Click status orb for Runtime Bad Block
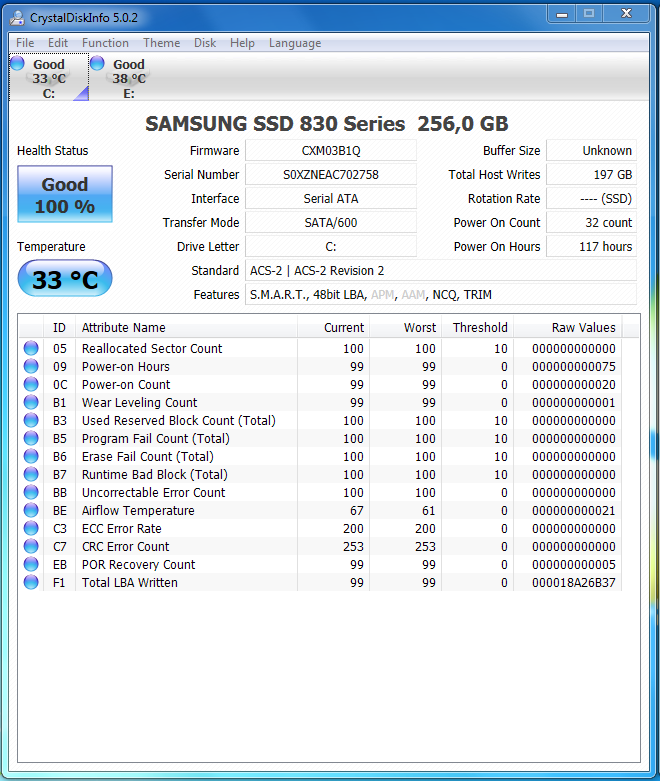Image resolution: width=660 pixels, height=781 pixels. pyautogui.click(x=31, y=474)
